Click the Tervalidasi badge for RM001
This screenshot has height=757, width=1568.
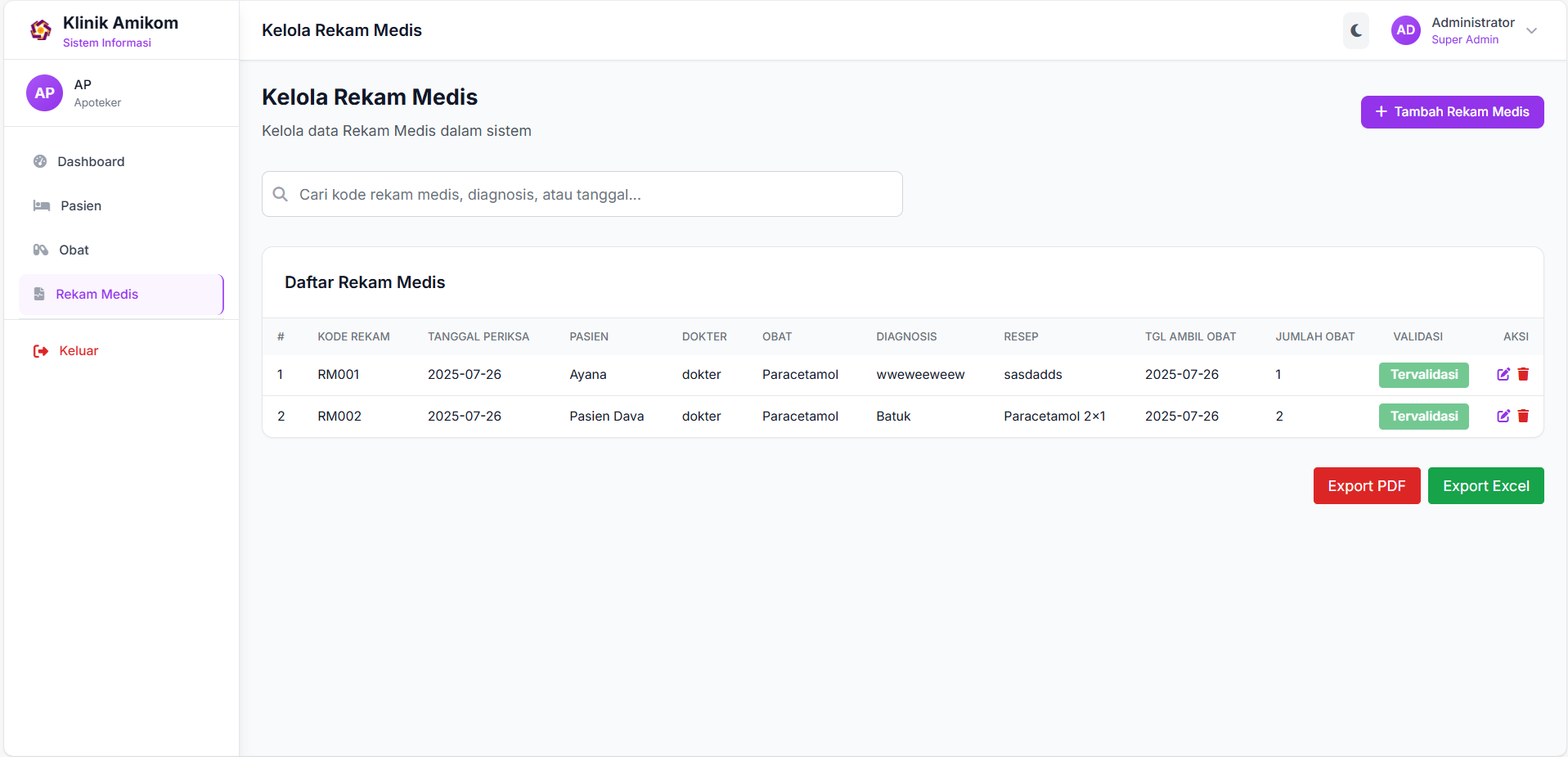click(x=1423, y=375)
